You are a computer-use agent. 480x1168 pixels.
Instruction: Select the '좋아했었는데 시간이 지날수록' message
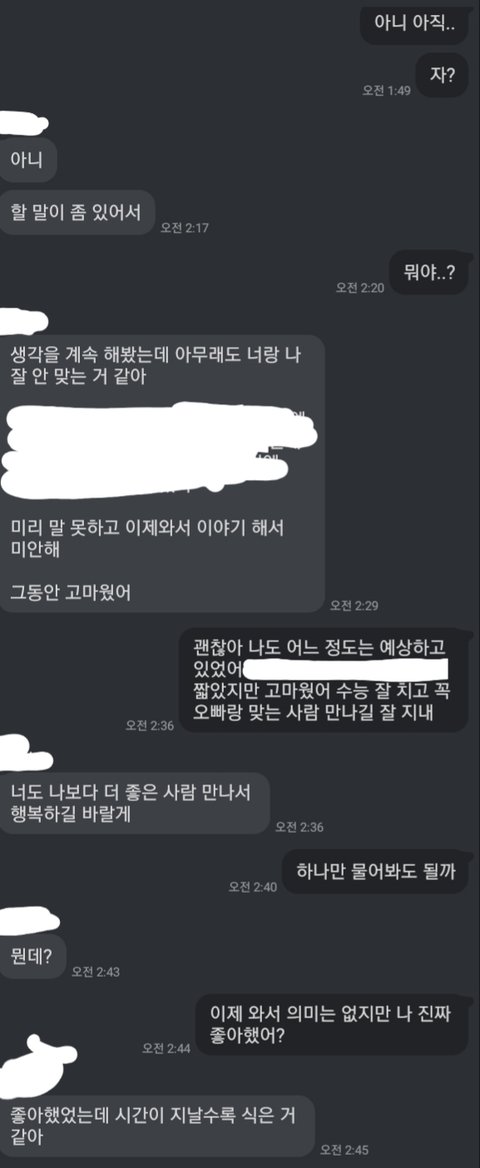tap(157, 1125)
